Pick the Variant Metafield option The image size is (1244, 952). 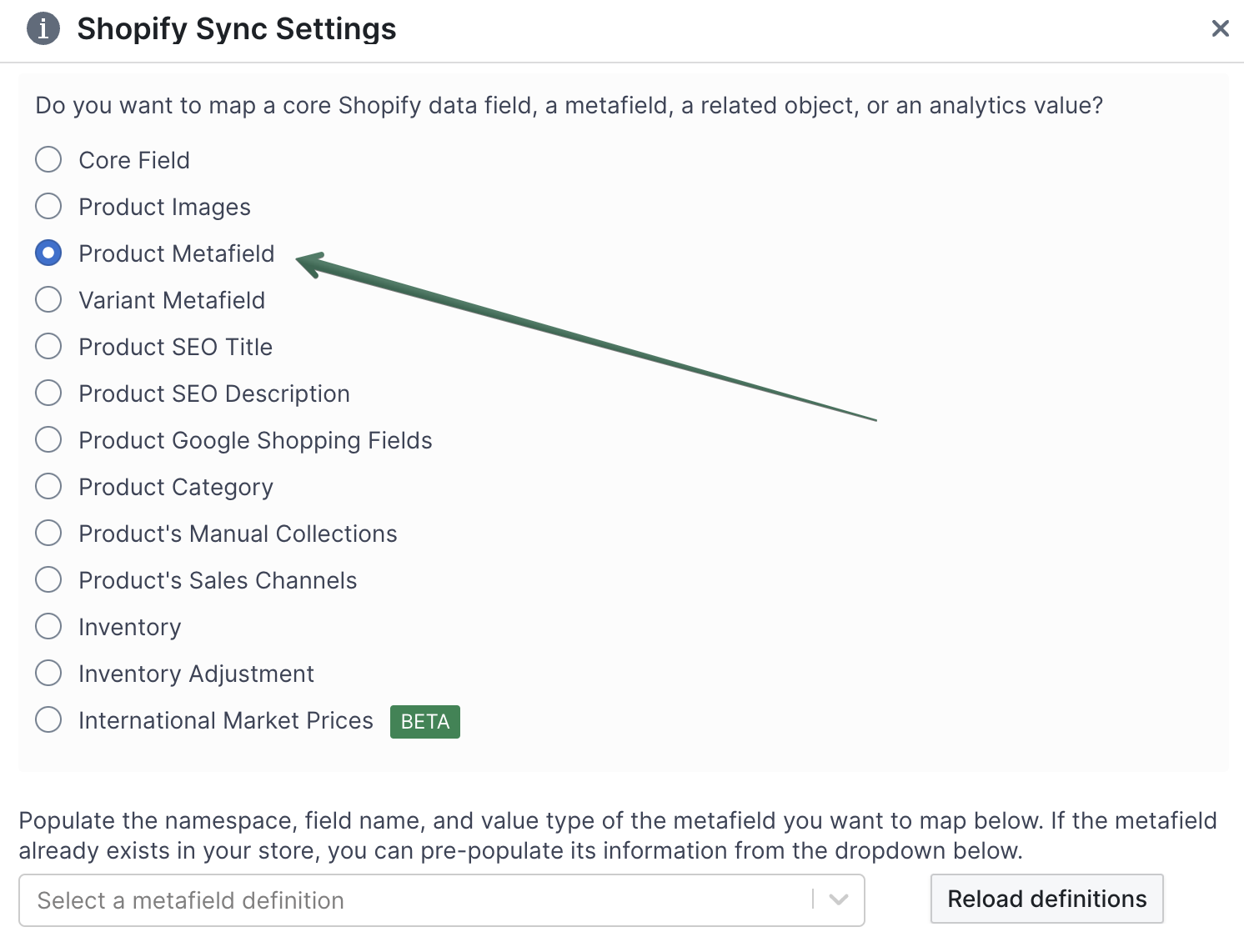[x=48, y=299]
